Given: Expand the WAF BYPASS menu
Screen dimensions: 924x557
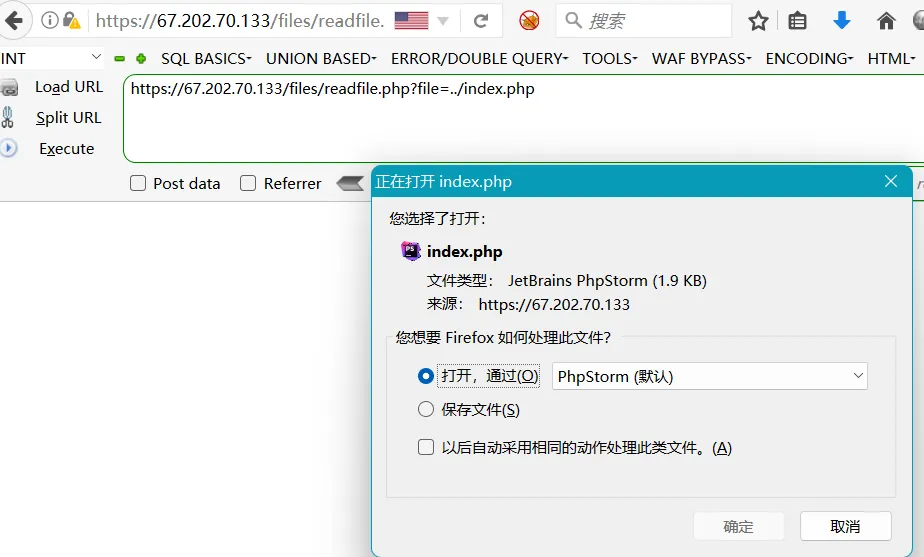Looking at the screenshot, I should pyautogui.click(x=702, y=59).
